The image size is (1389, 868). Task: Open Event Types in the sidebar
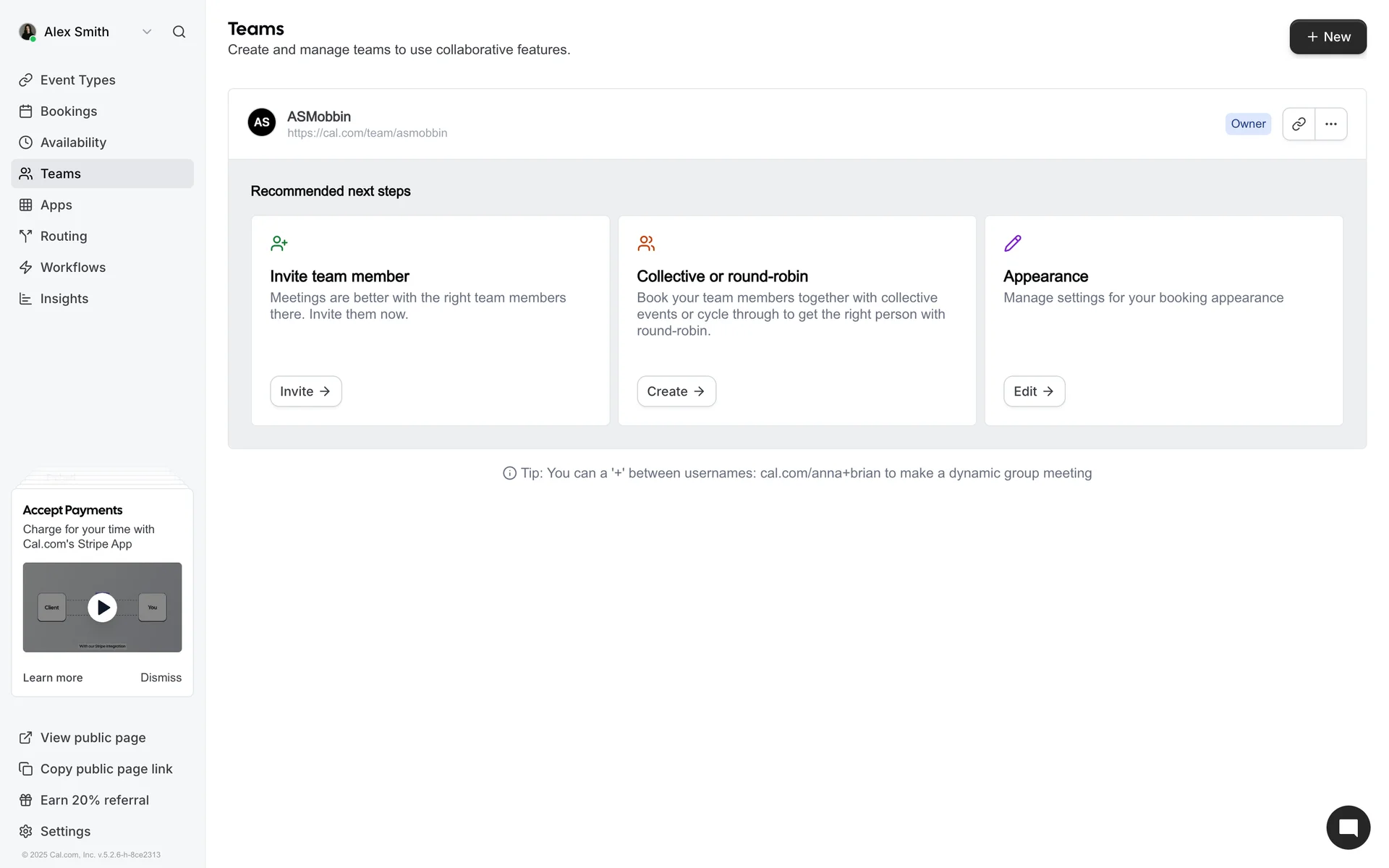[x=77, y=80]
